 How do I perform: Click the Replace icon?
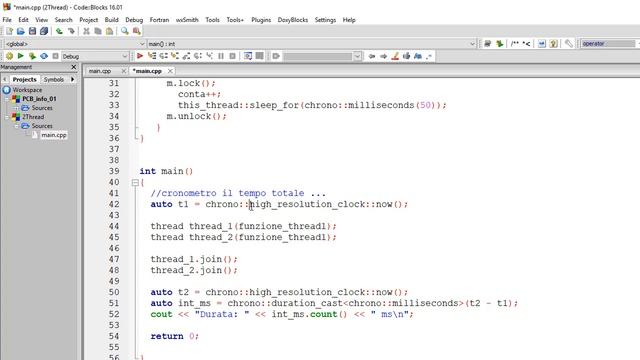pyautogui.click(x=136, y=31)
